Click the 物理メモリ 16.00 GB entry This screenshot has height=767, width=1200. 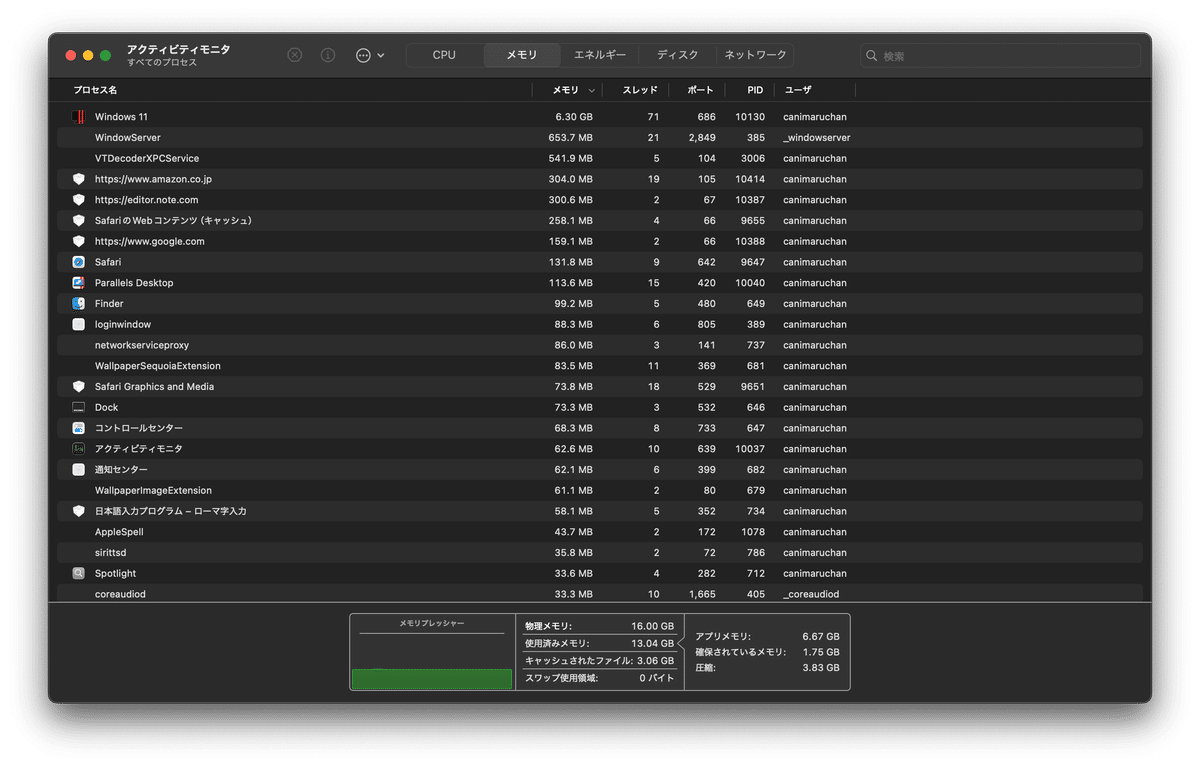[x=599, y=626]
